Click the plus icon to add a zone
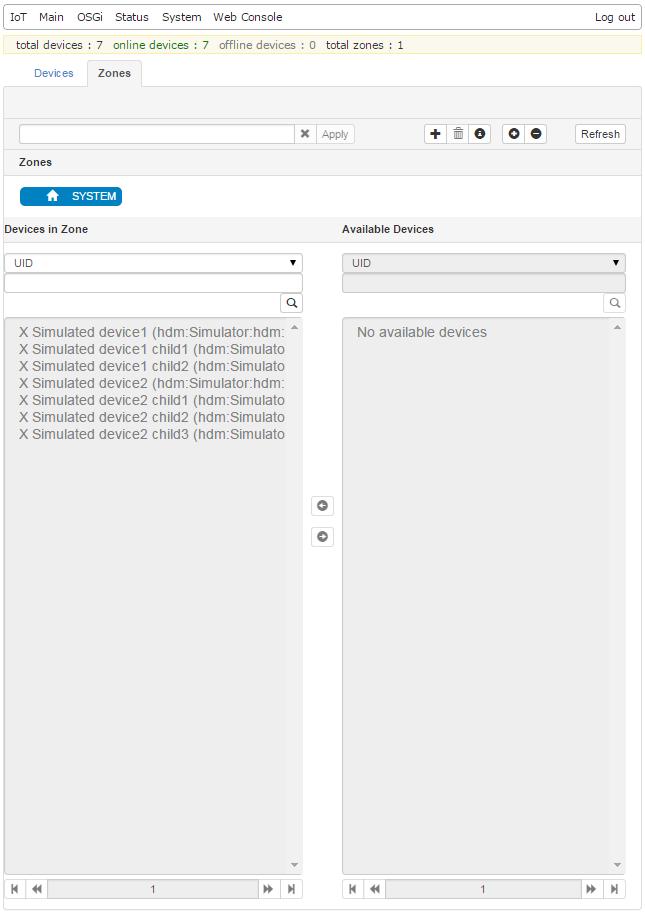 [x=435, y=134]
